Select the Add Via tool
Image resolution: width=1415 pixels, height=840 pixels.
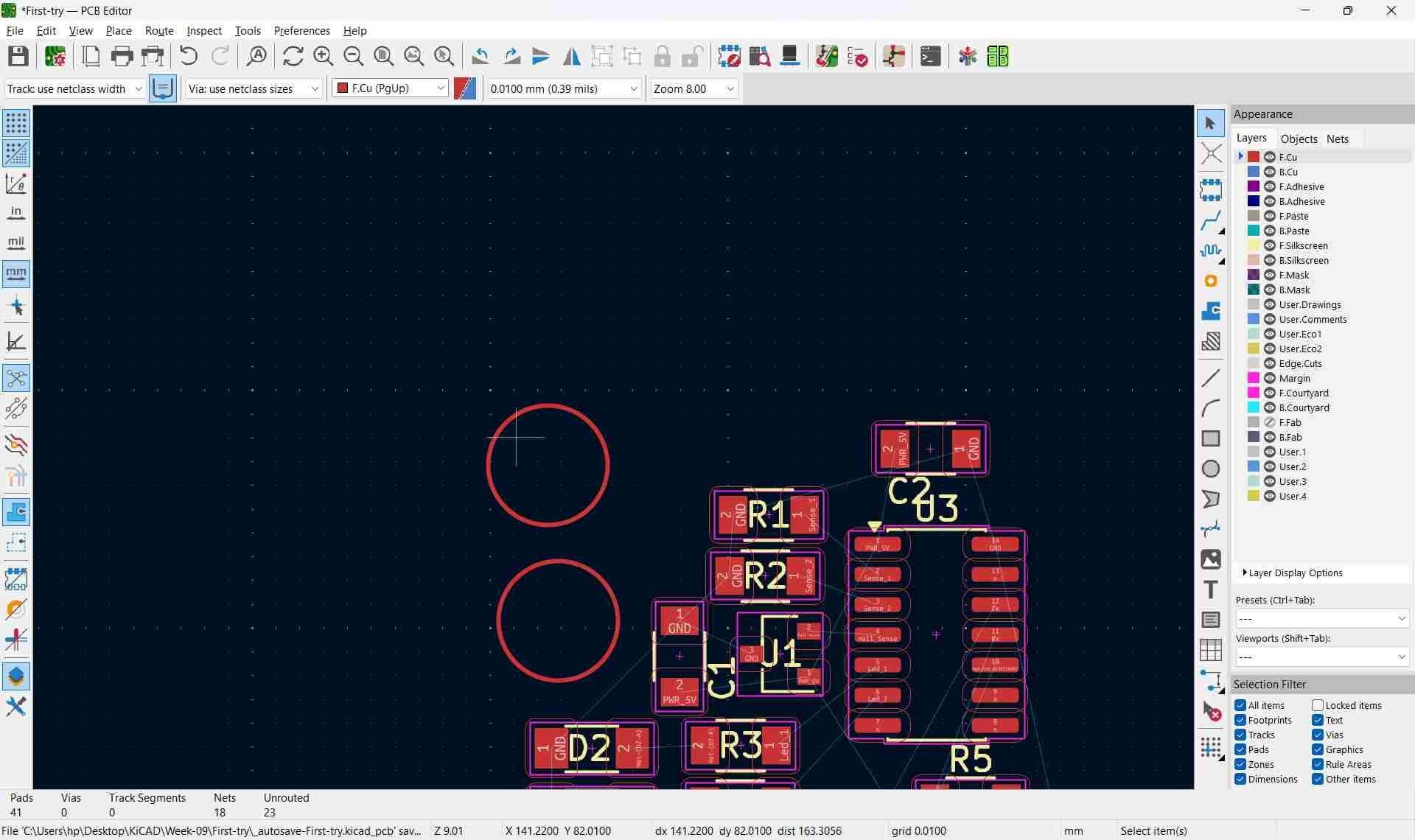pyautogui.click(x=1212, y=281)
